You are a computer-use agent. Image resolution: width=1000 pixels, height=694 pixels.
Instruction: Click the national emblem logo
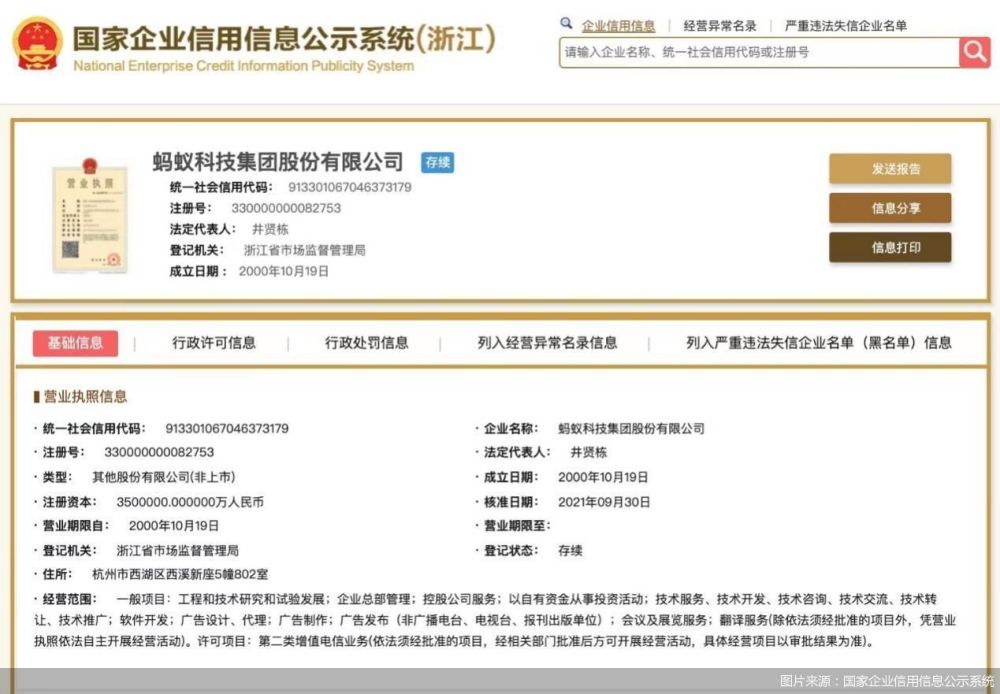38,43
